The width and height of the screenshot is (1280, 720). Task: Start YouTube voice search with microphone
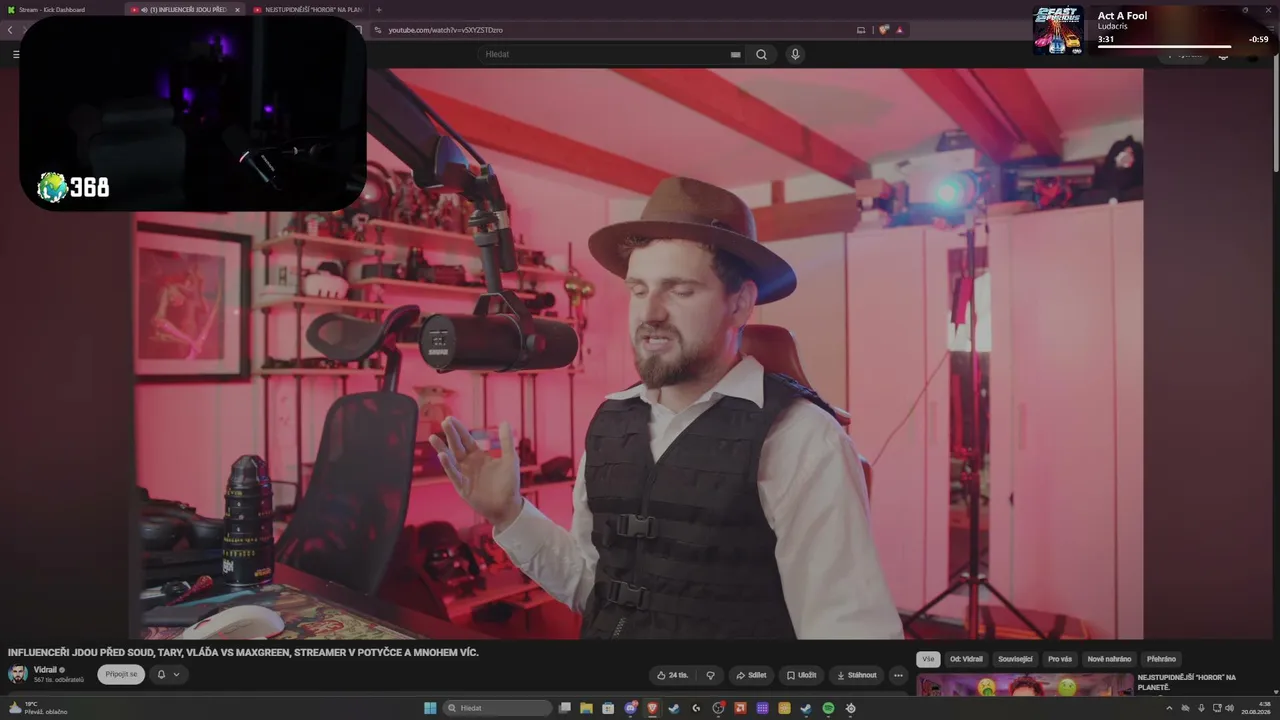tap(795, 54)
